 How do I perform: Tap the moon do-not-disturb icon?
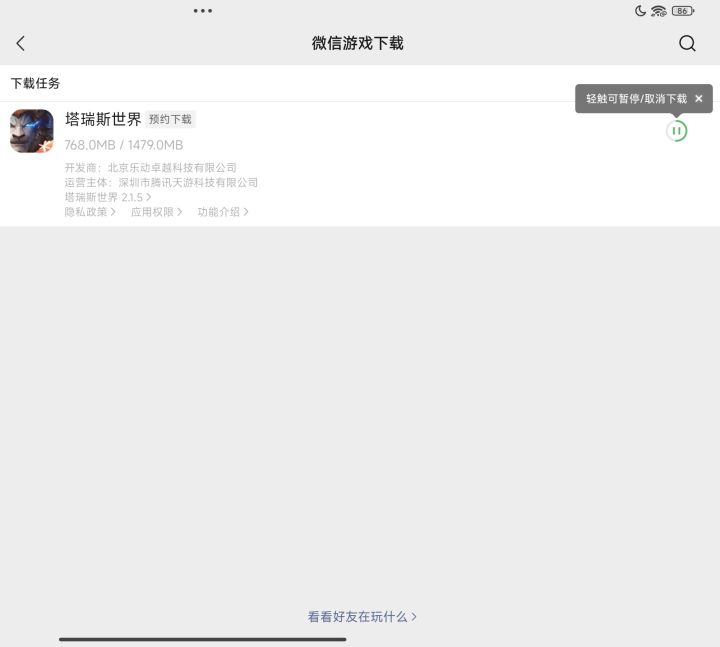(640, 11)
